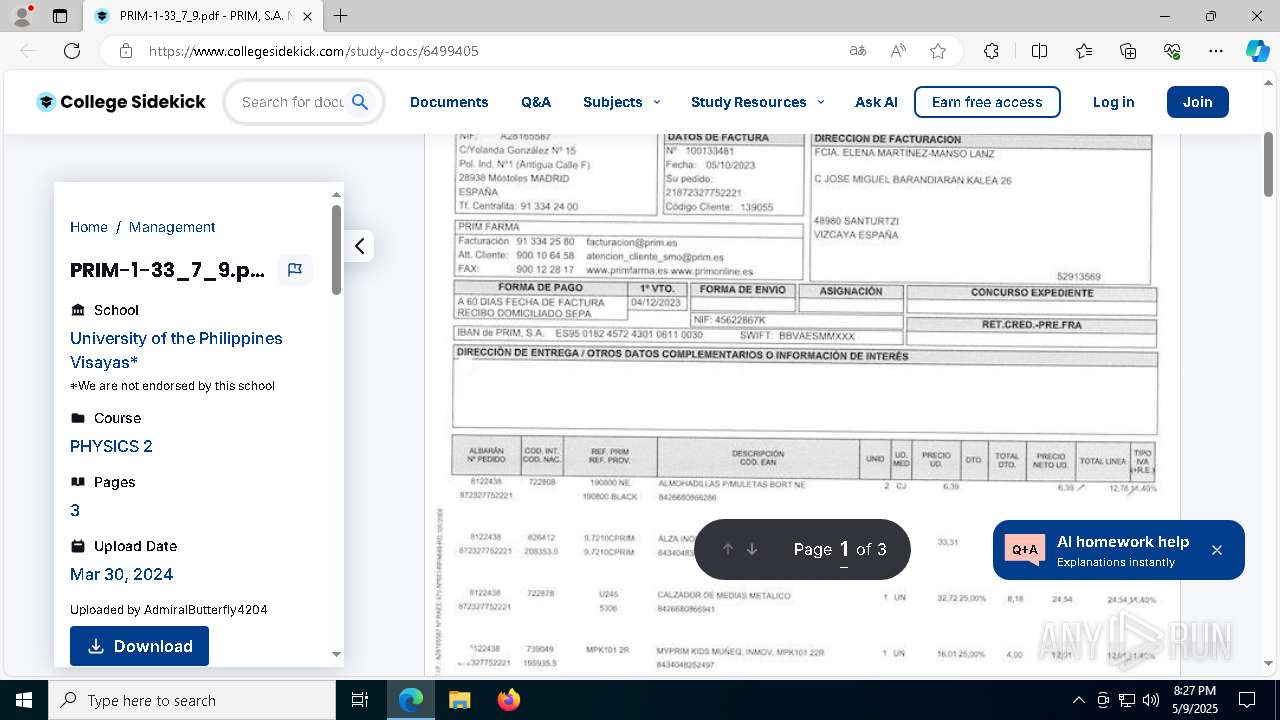Viewport: 1280px width, 720px height.
Task: Click the page number field
Action: coord(844,549)
